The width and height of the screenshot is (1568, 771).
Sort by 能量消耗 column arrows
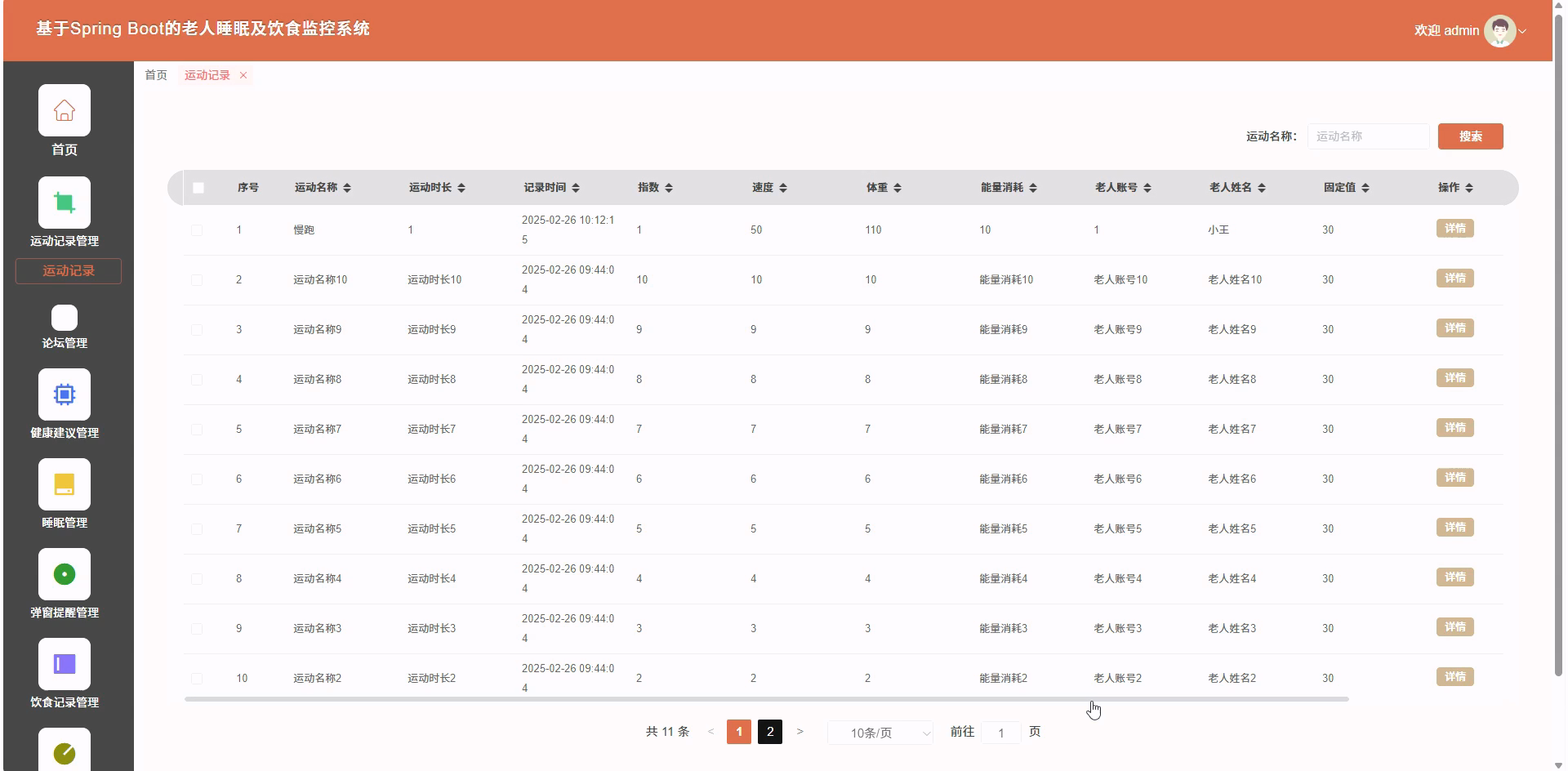[1033, 188]
